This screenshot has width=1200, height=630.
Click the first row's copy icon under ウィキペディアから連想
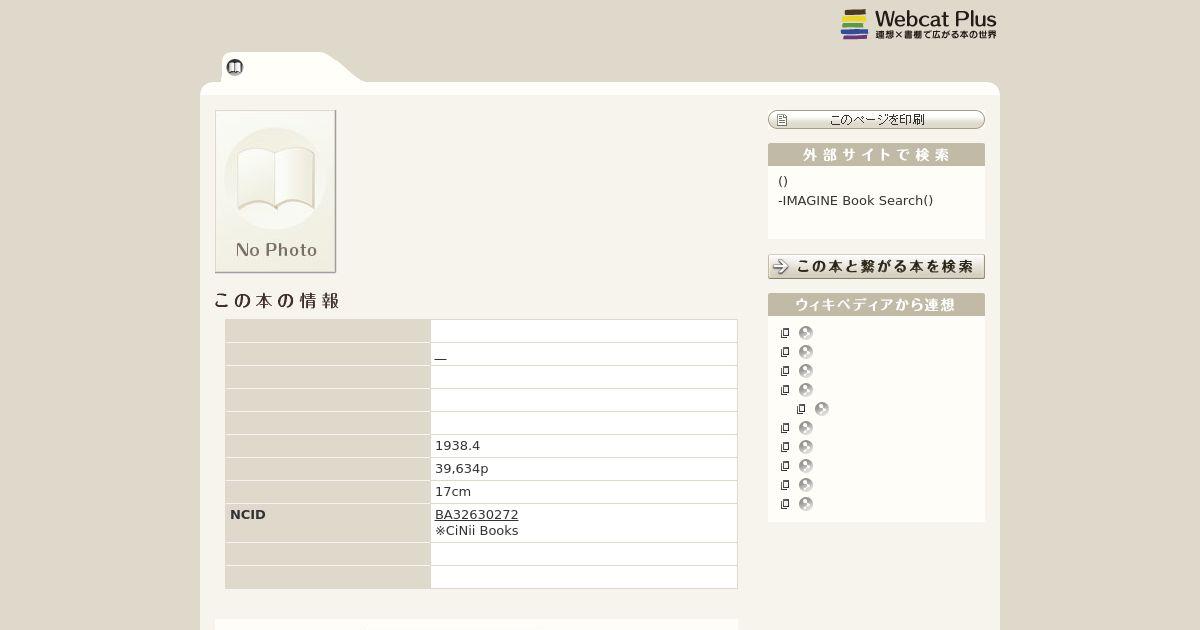(785, 333)
